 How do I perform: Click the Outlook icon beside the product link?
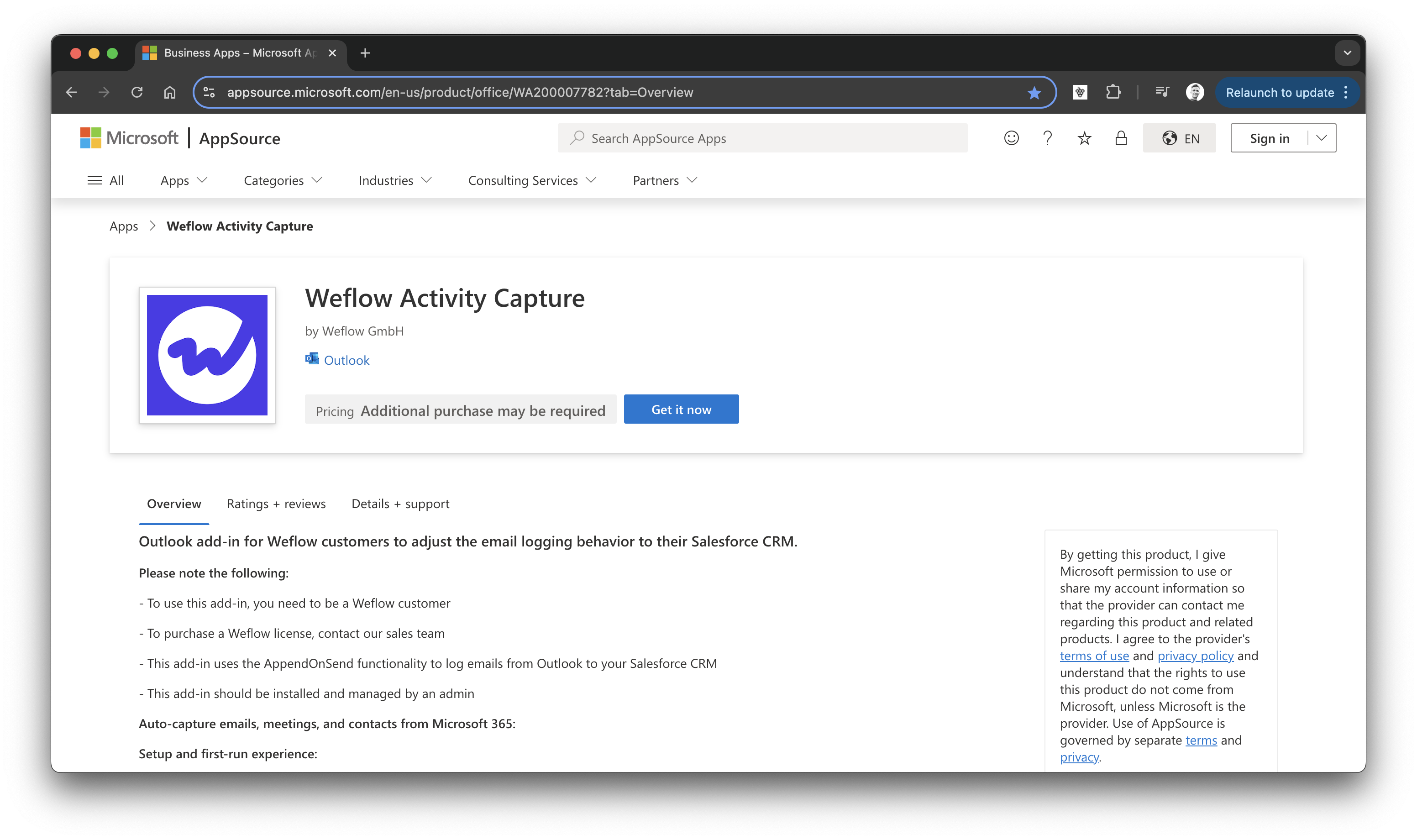312,359
